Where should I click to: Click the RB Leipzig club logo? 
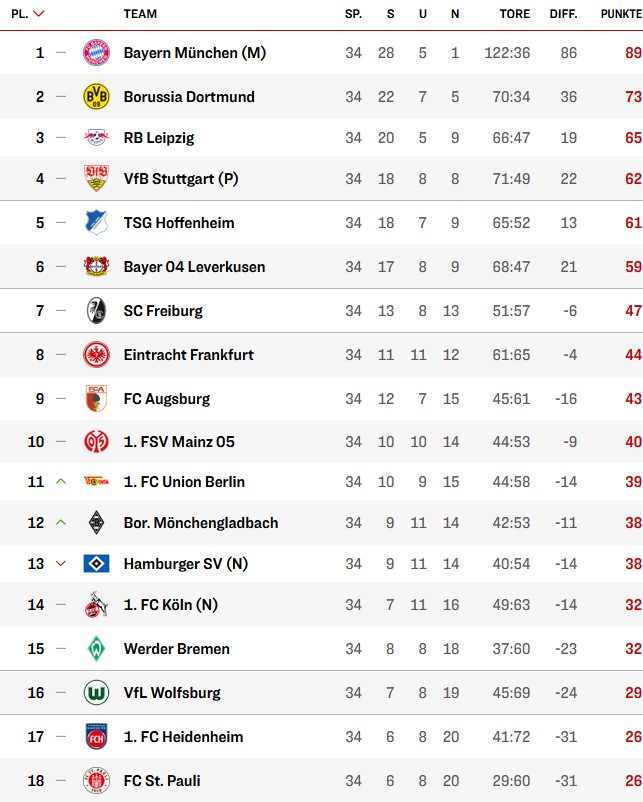[x=96, y=138]
